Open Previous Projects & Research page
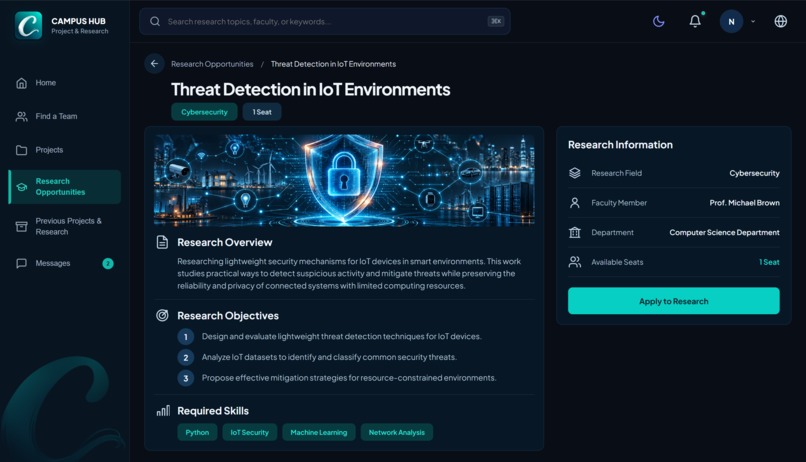The height and width of the screenshot is (462, 806). (x=65, y=227)
